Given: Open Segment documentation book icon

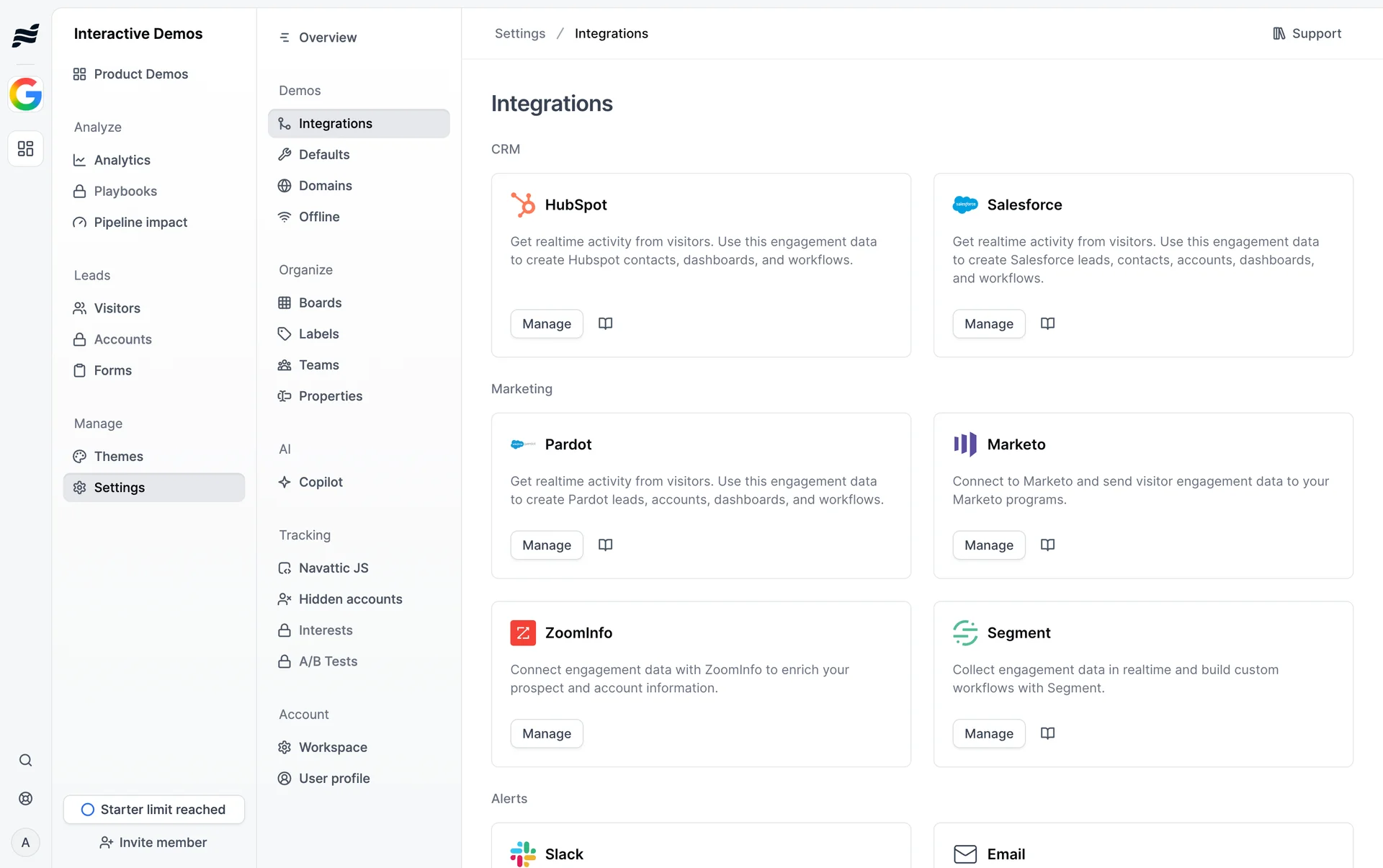Looking at the screenshot, I should (x=1047, y=733).
